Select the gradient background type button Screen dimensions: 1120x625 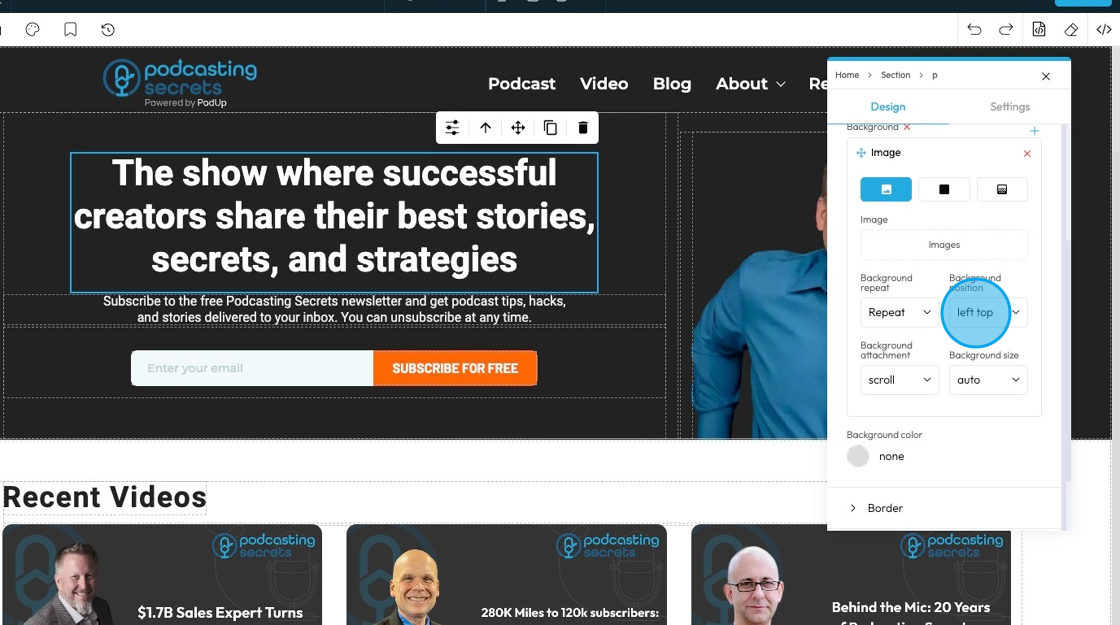1001,189
